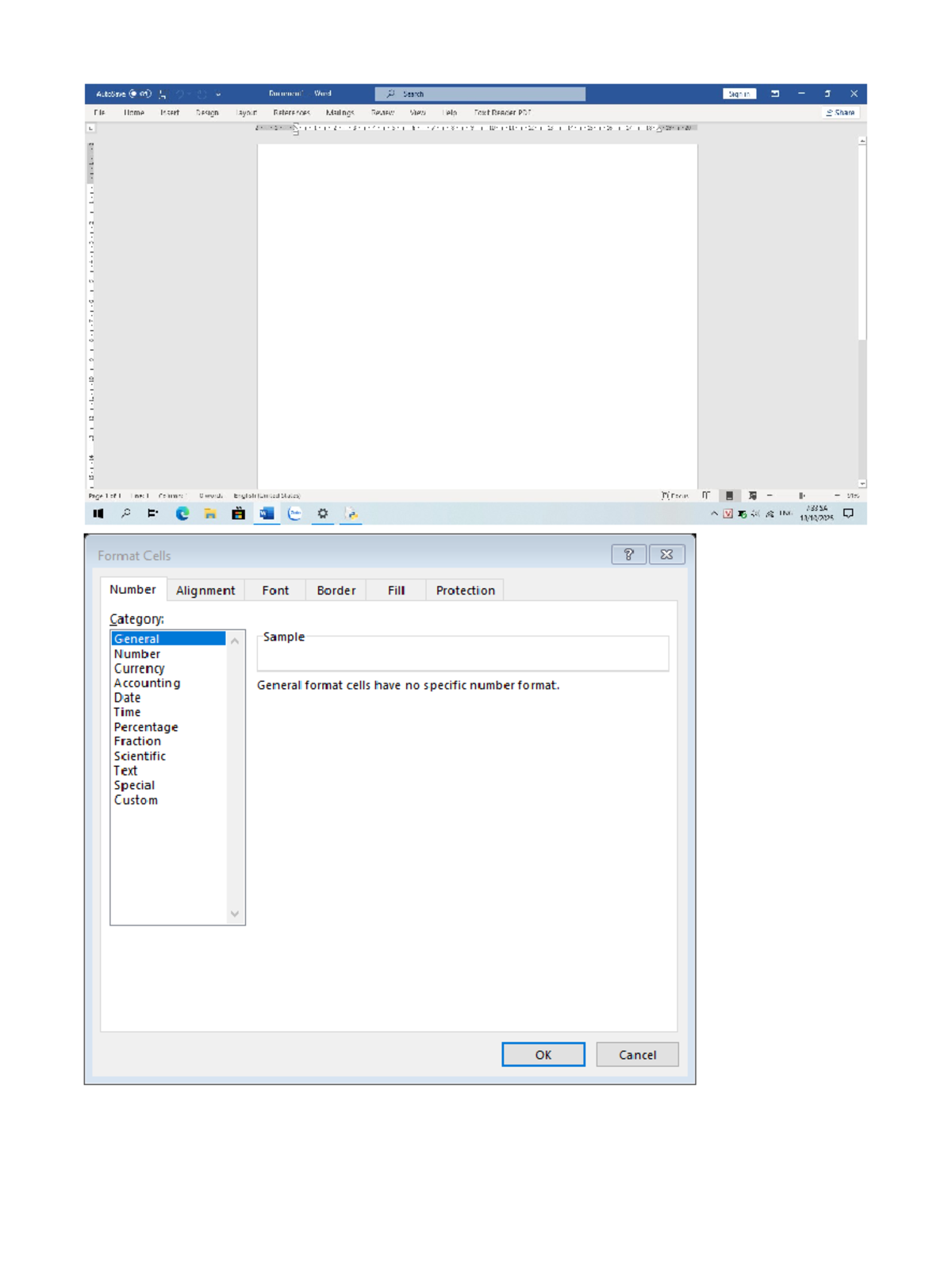Click the Sign in button in Word
The image size is (952, 1270).
(x=739, y=94)
